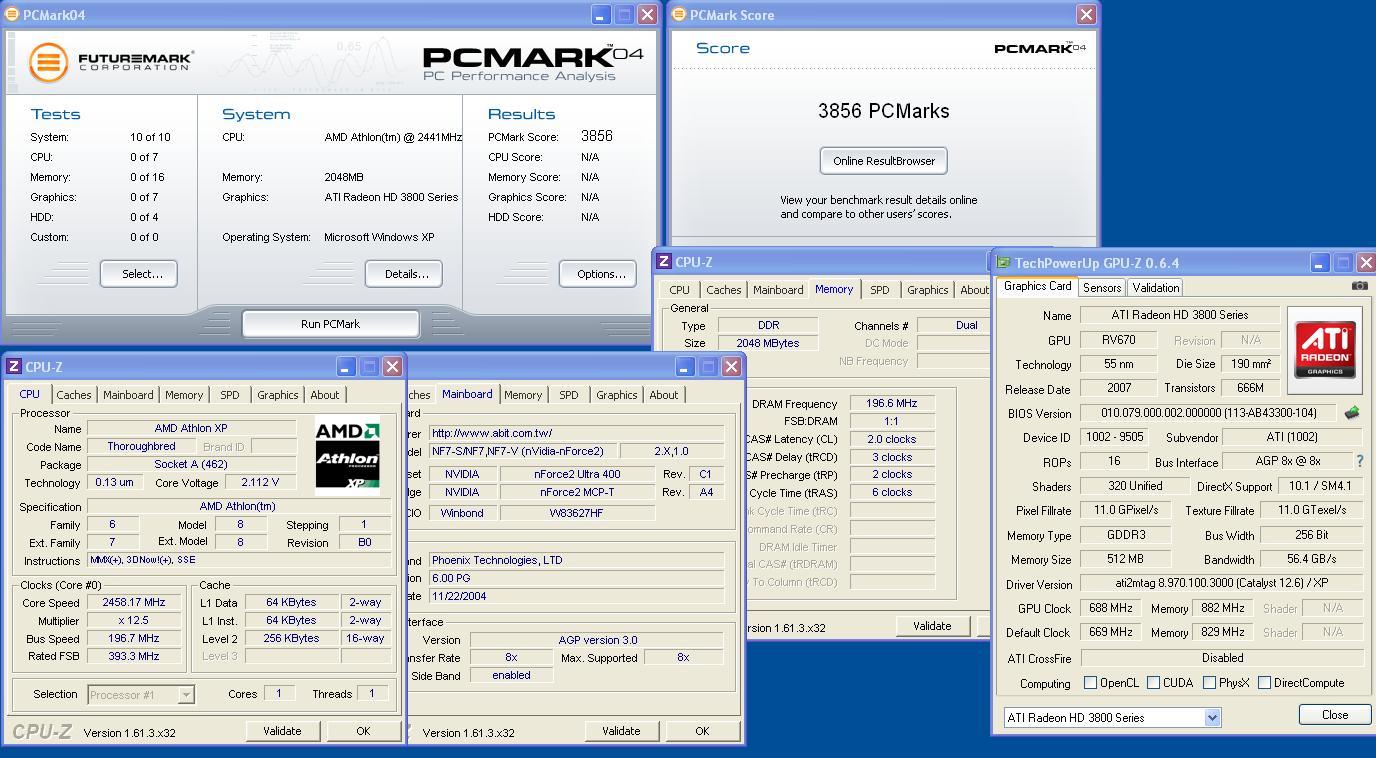Click the Details... system button

coord(404,274)
